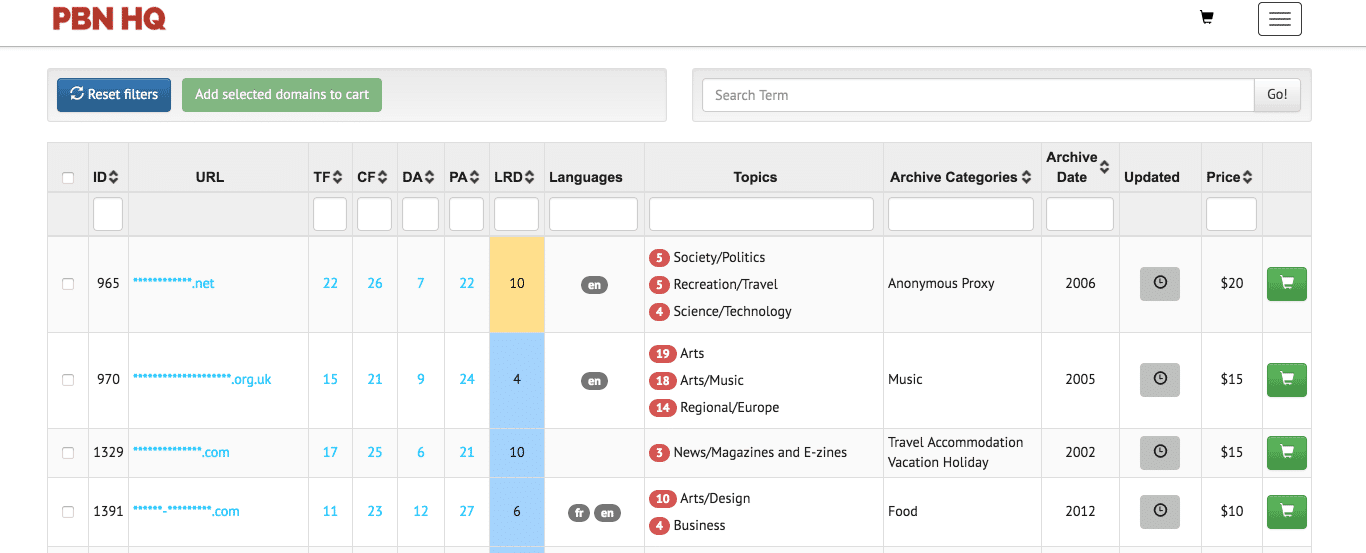Click the clock icon in row 970
Screen dimensions: 1366x553
click(1160, 379)
